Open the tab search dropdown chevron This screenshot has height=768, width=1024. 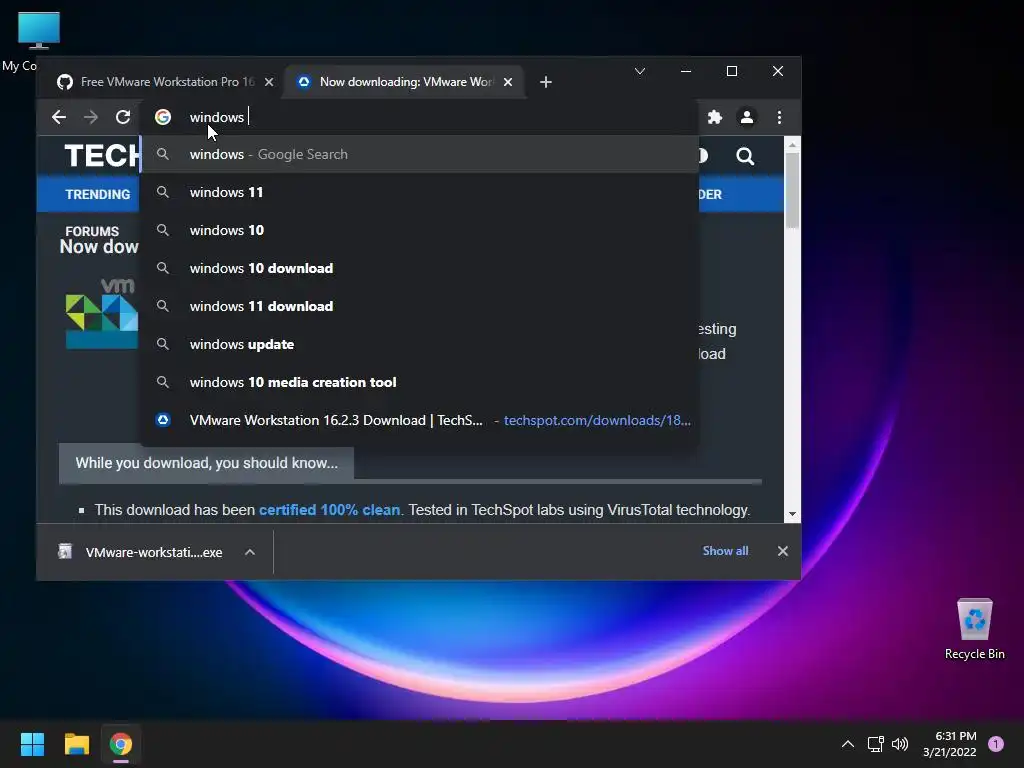640,71
